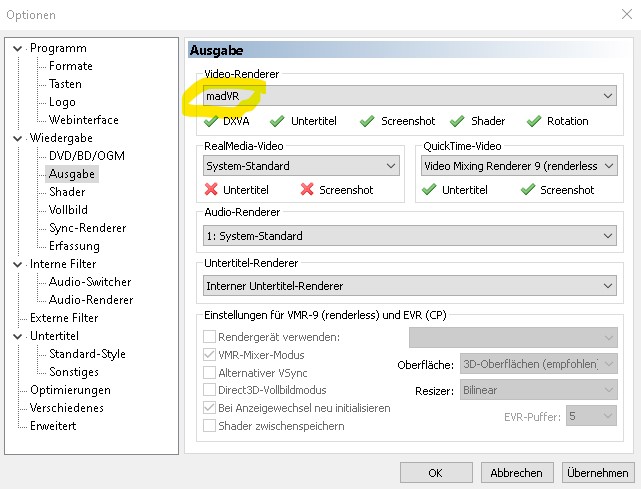
Task: Select Audio-Switcher in the options tree
Action: tap(90, 282)
